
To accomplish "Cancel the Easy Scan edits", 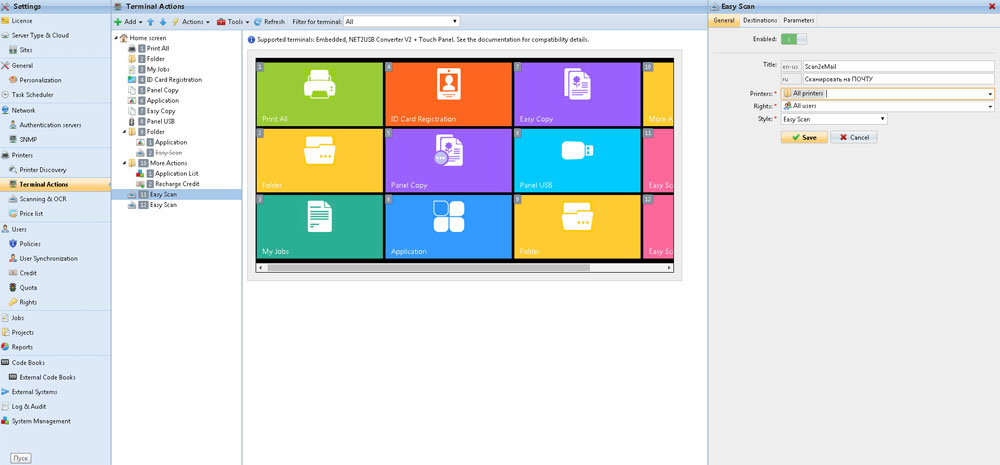I will [854, 137].
